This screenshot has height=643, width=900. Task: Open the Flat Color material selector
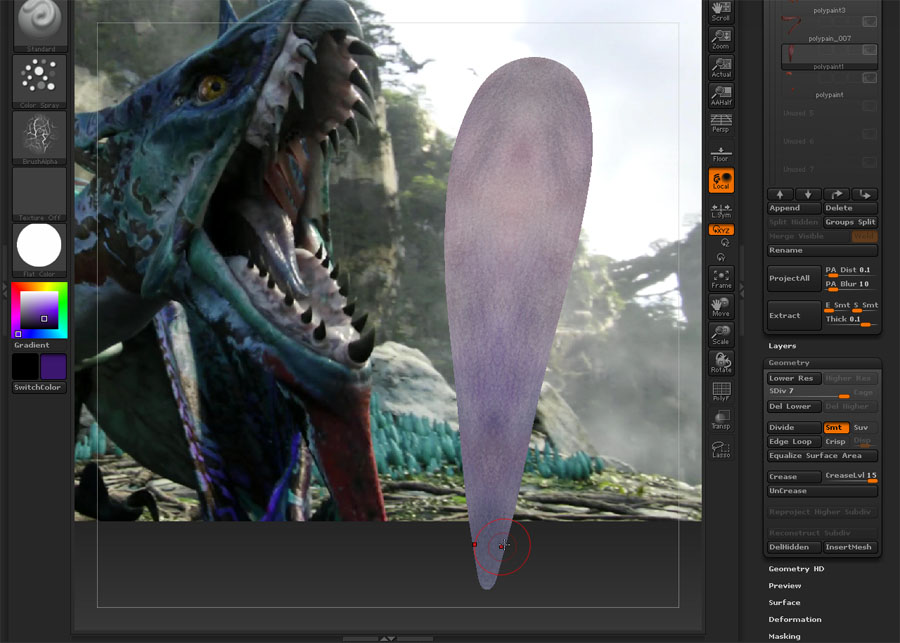[x=40, y=250]
